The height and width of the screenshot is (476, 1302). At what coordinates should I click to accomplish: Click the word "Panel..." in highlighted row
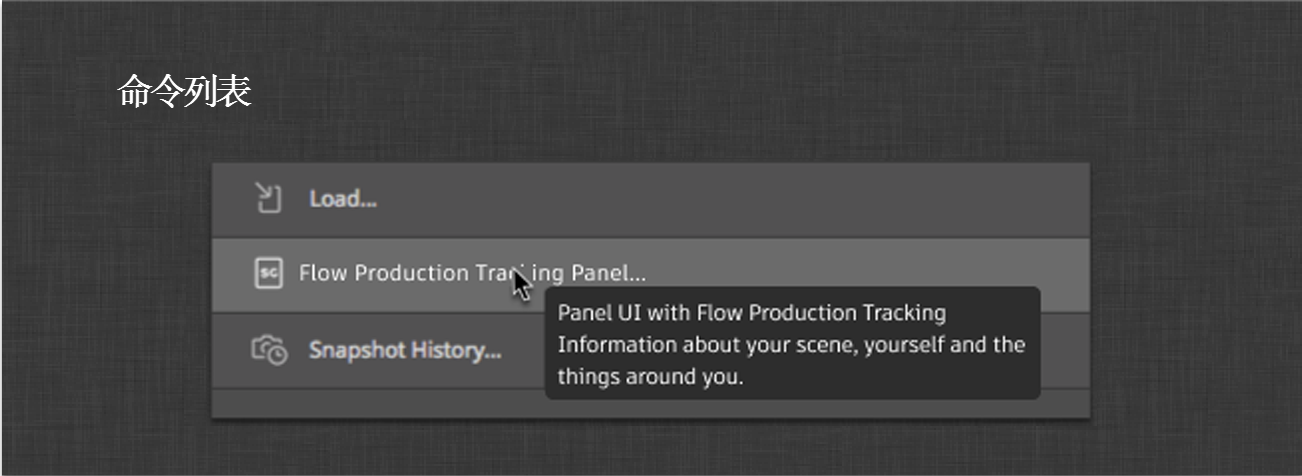click(608, 273)
